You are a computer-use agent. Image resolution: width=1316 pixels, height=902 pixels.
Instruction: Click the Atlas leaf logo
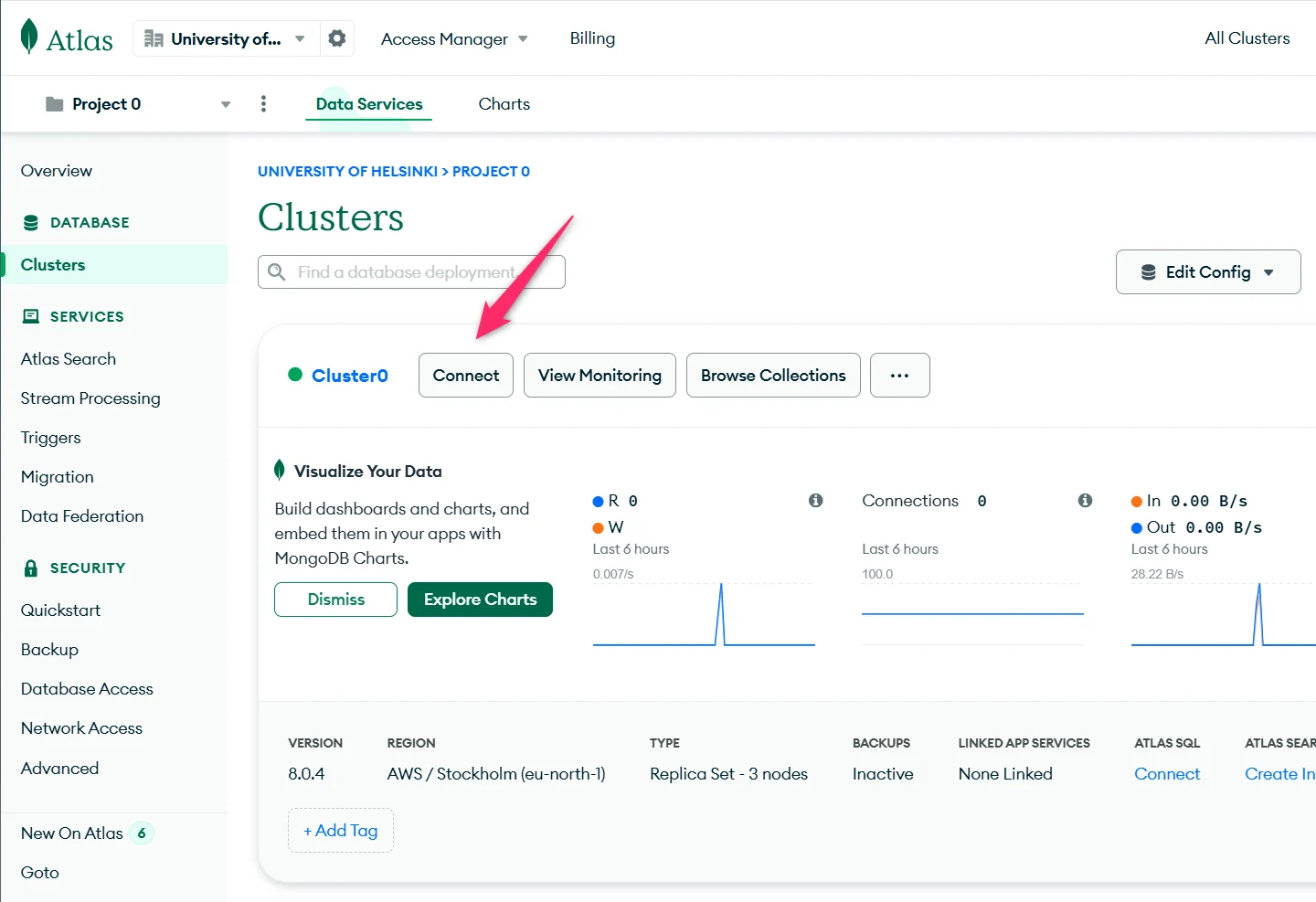point(29,37)
